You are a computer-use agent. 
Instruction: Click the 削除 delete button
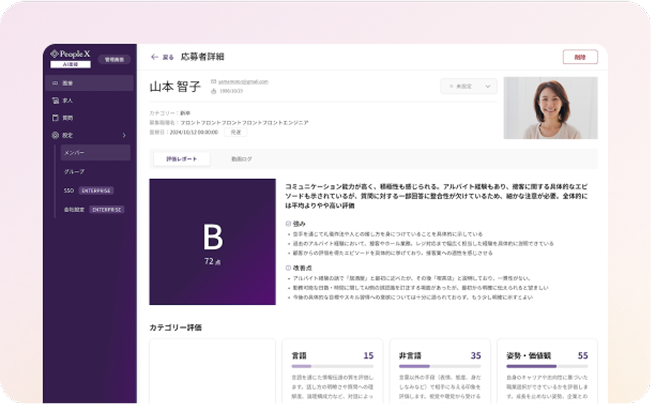click(x=580, y=57)
